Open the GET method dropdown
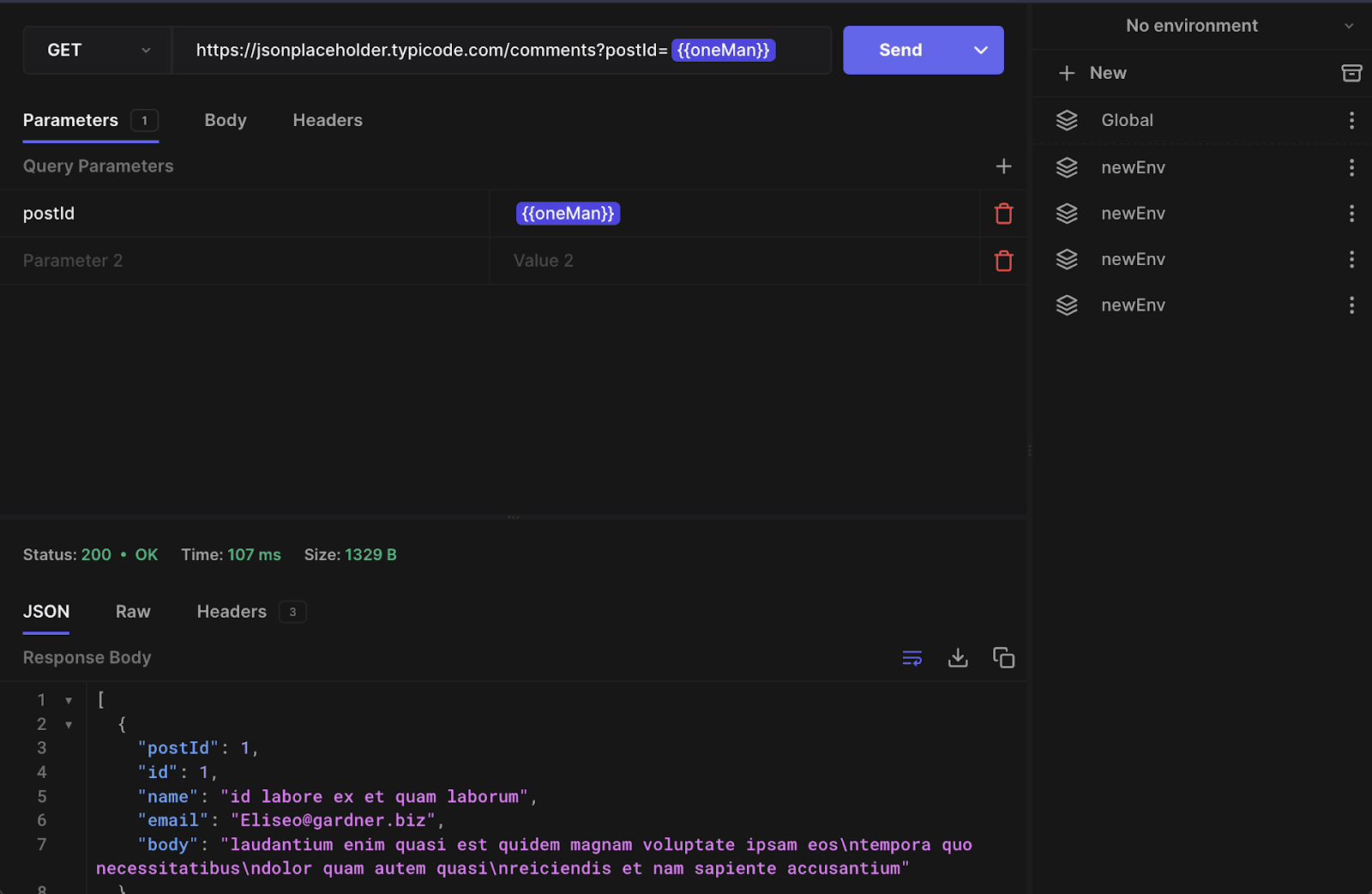This screenshot has height=894, width=1372. click(96, 50)
